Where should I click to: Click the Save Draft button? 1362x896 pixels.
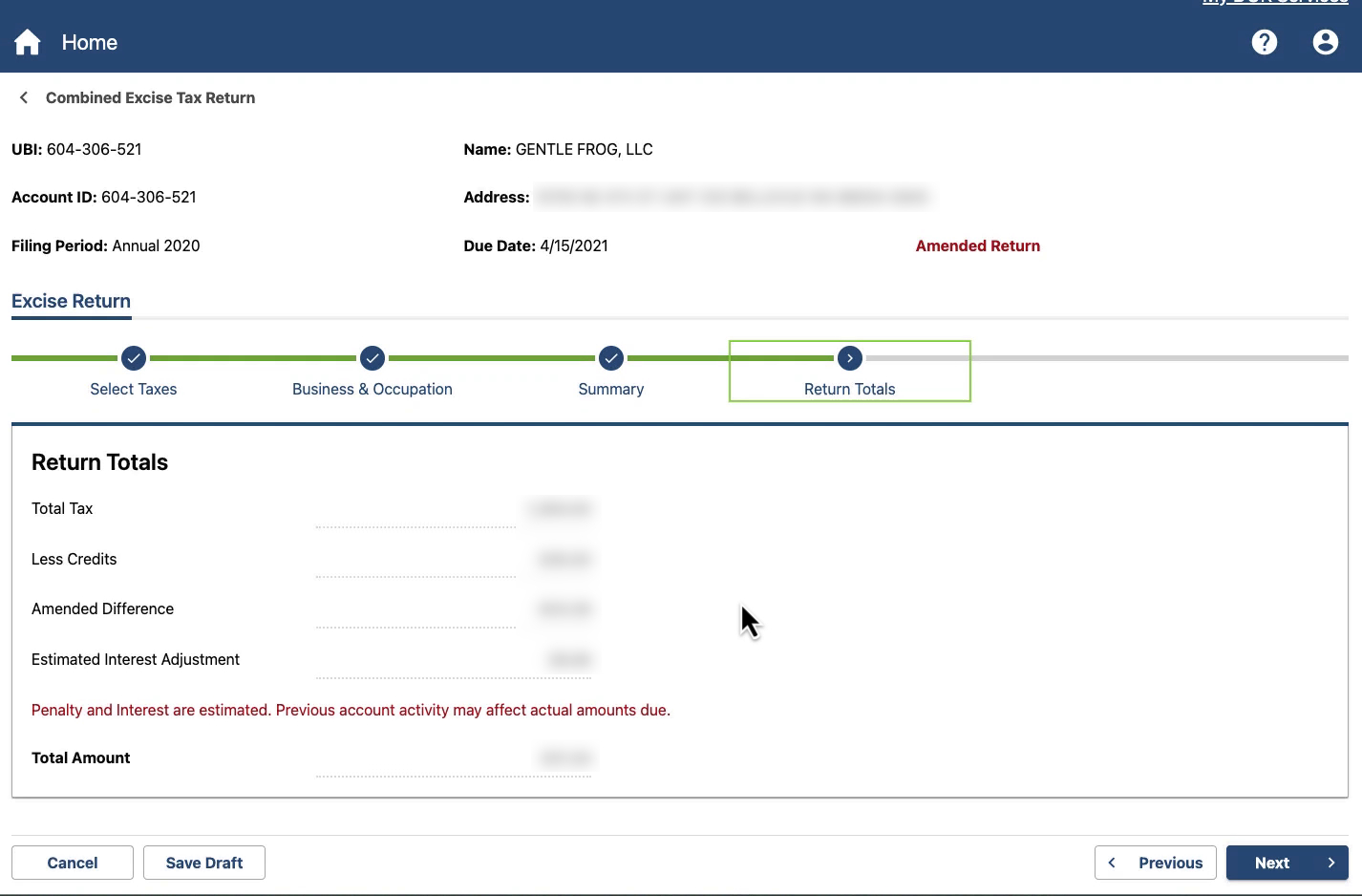pos(204,863)
